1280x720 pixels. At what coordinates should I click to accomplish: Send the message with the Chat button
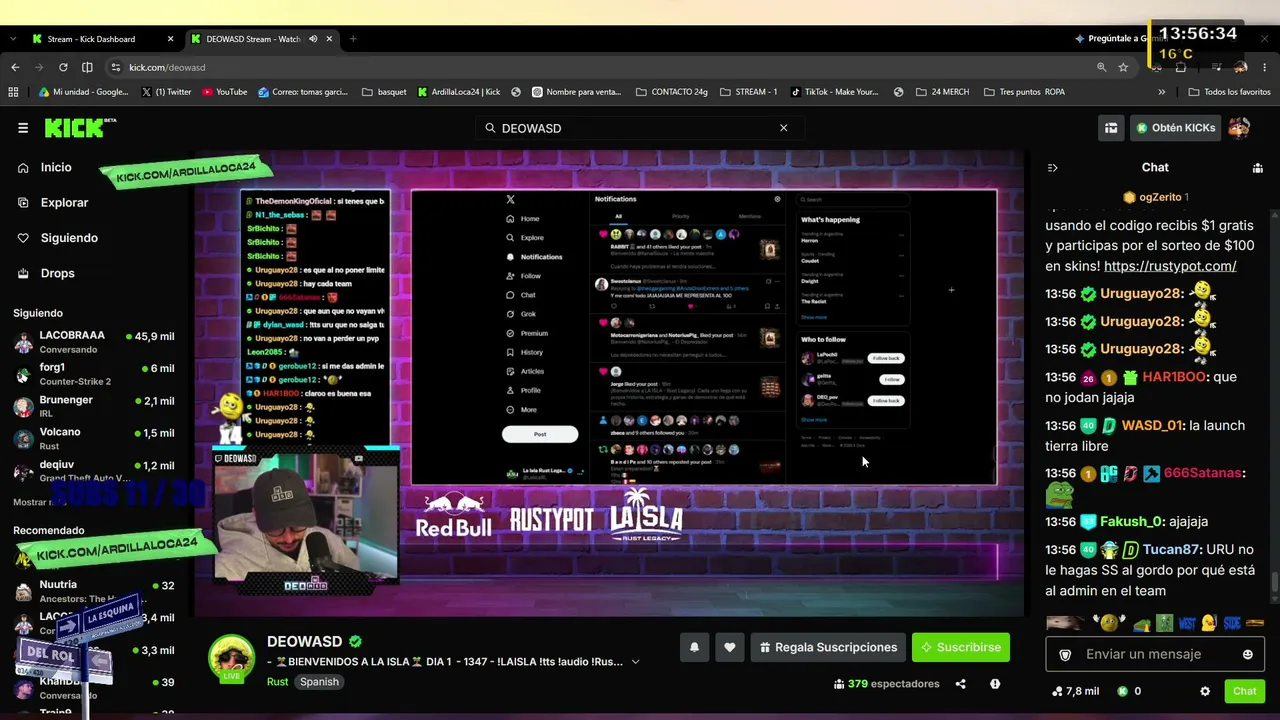(x=1245, y=691)
